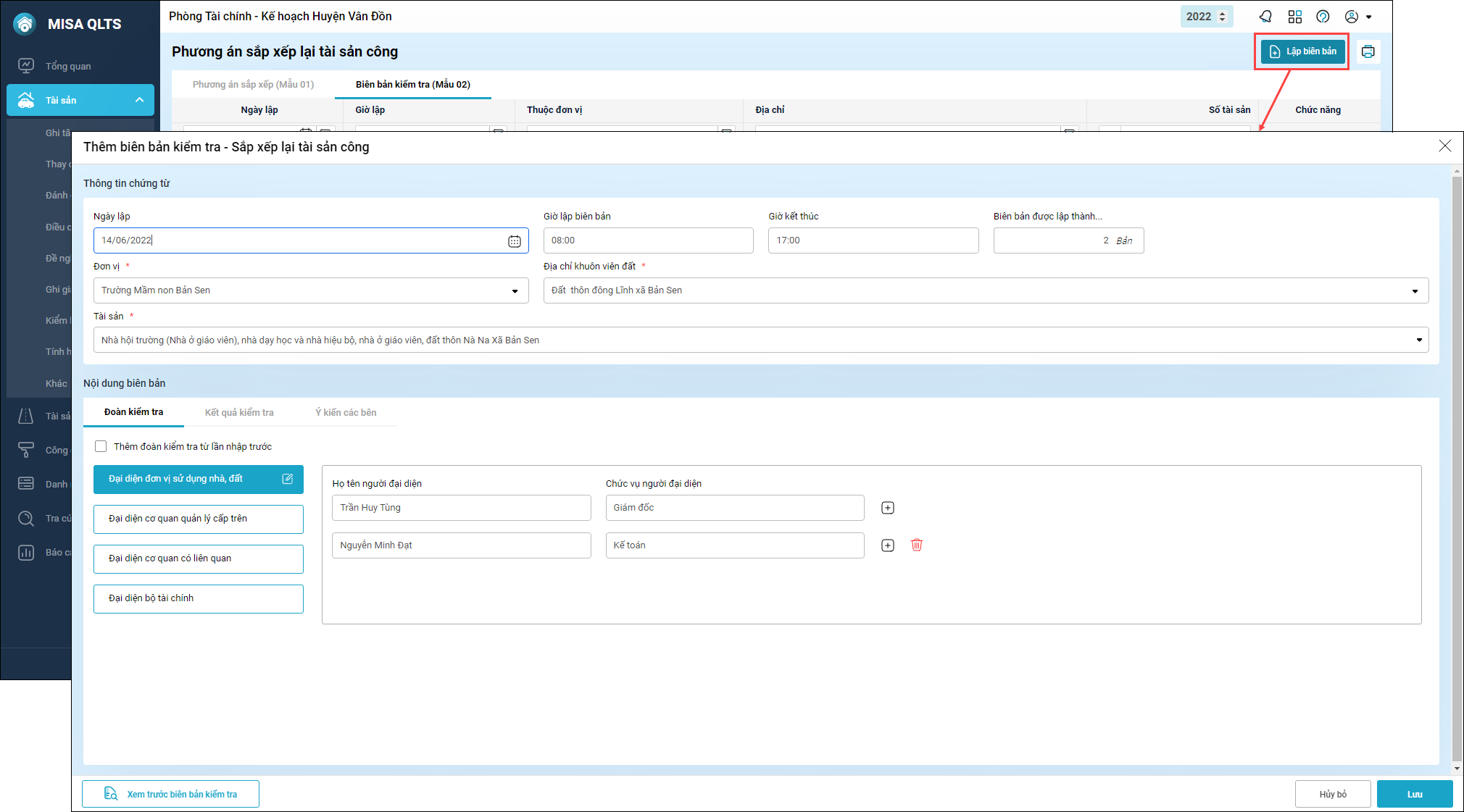
Task: Expand the Tài sản dropdown list
Action: pyautogui.click(x=1418, y=340)
